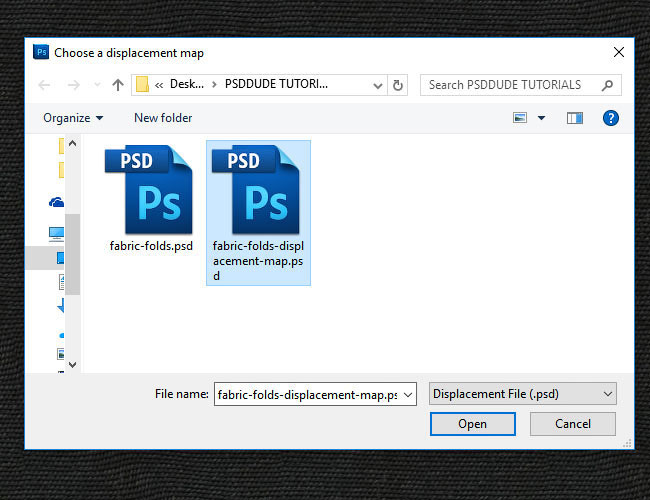This screenshot has width=650, height=500.
Task: Toggle the preview pane
Action: click(x=575, y=118)
